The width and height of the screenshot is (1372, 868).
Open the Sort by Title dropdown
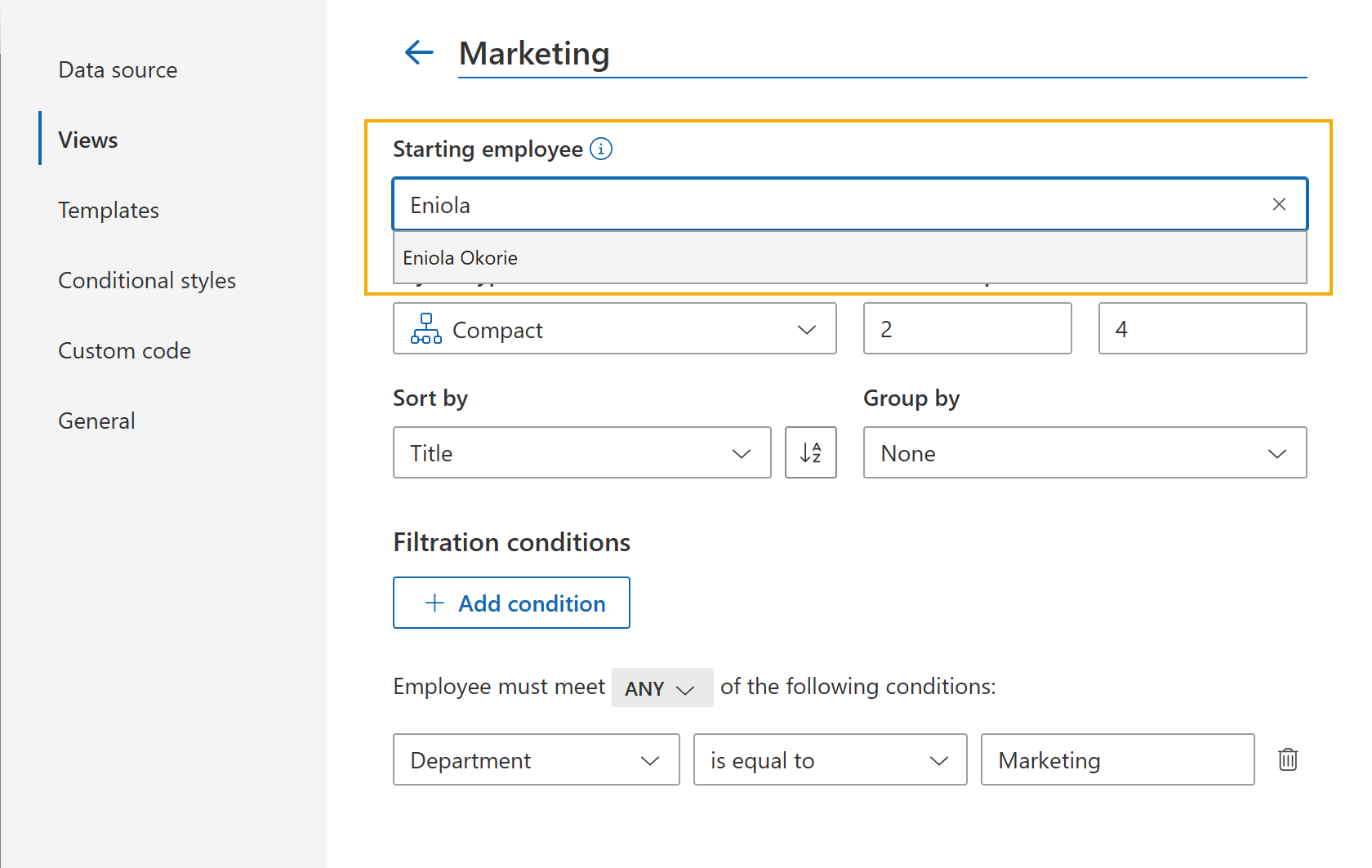[581, 452]
